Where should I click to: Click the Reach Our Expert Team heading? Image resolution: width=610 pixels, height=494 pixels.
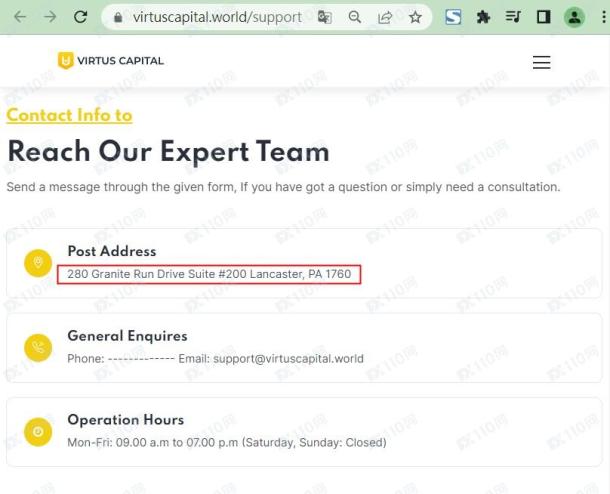coord(168,152)
